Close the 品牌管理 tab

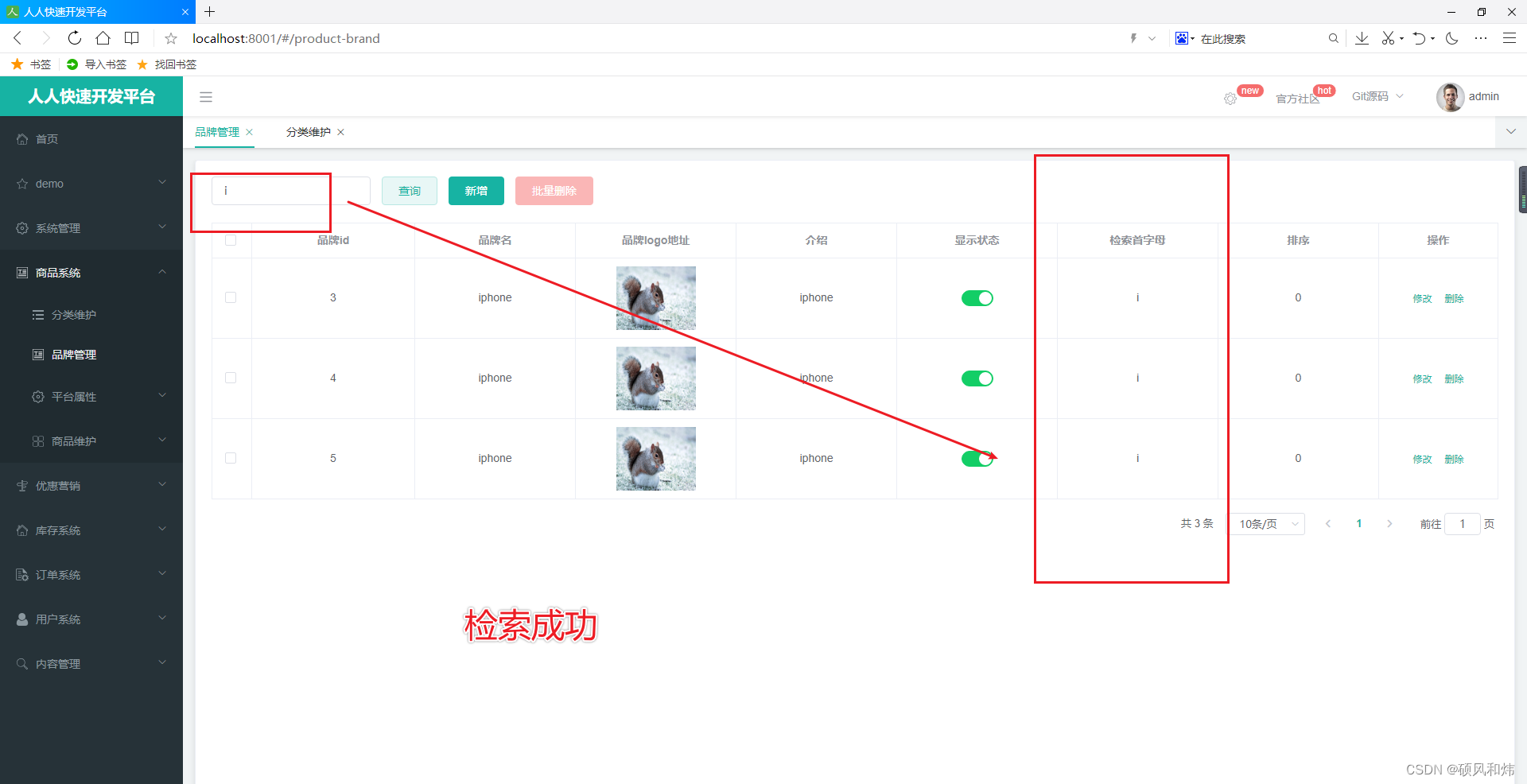[x=249, y=132]
